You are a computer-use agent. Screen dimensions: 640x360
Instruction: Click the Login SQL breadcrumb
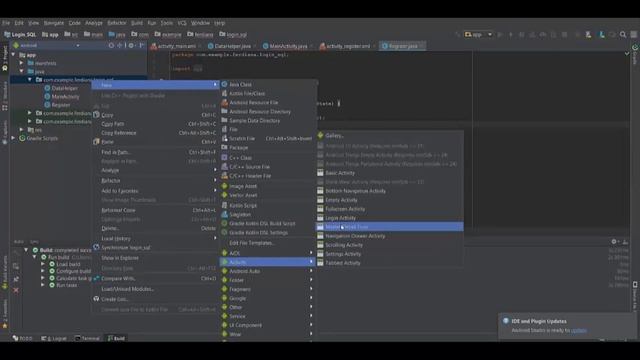click(20, 35)
